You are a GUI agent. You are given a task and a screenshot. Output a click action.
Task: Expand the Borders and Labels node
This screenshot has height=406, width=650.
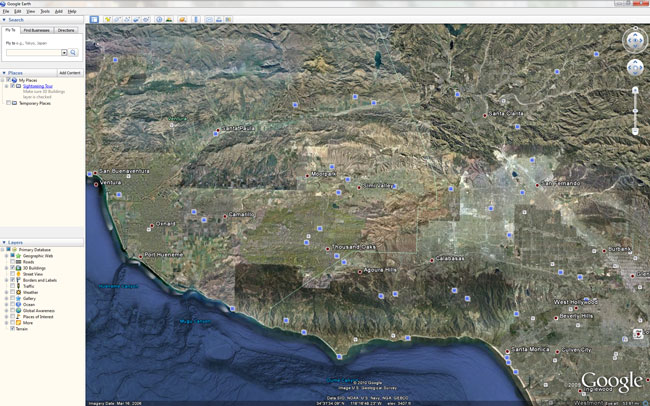(7, 280)
